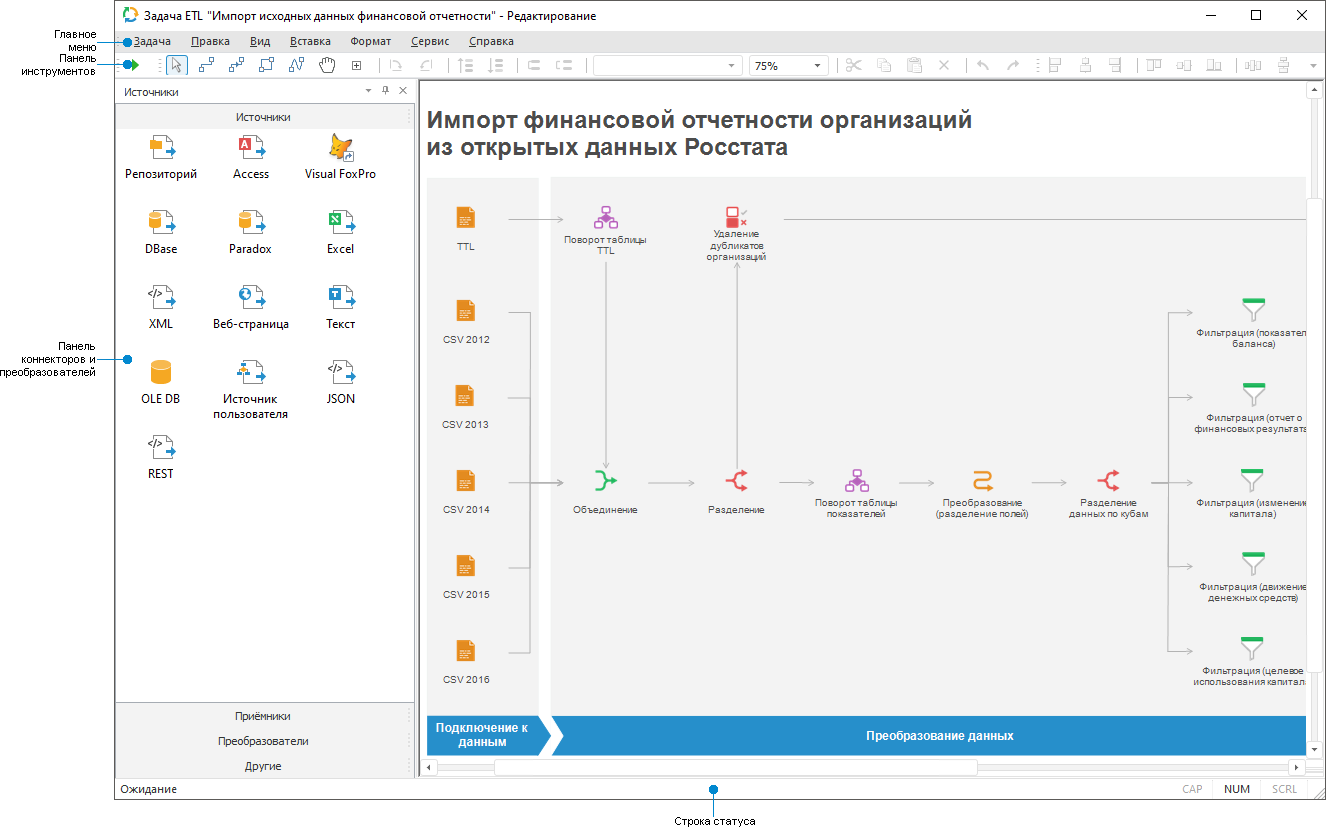This screenshot has height=827, width=1326.
Task: Open the 75% zoom level dropdown
Action: [x=817, y=64]
